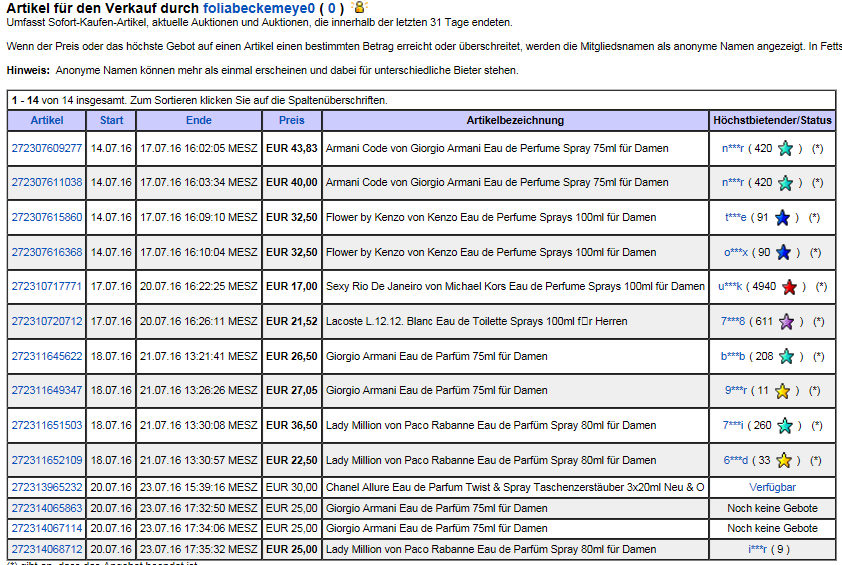Click the new-member icon beside seller name

click(359, 8)
